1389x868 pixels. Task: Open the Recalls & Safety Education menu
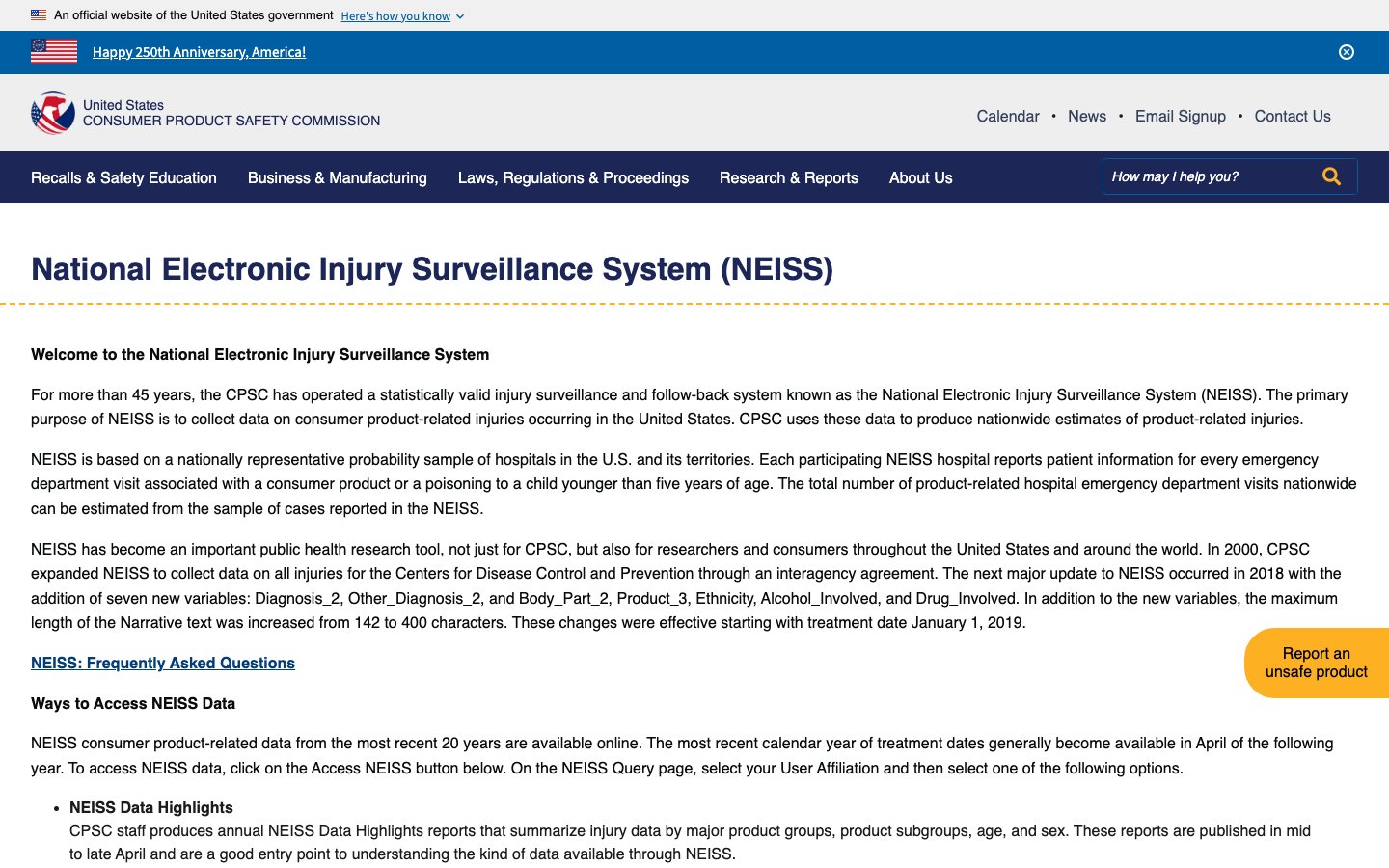[x=123, y=177]
